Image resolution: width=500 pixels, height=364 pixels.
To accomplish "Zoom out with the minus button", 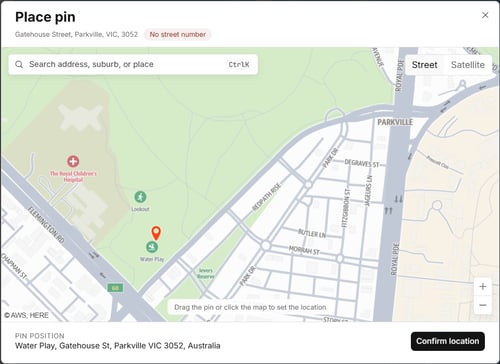I will (x=483, y=305).
